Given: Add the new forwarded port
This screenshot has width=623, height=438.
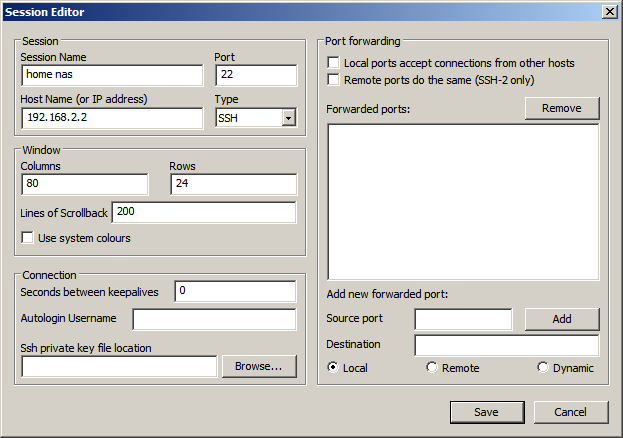Looking at the screenshot, I should pos(562,319).
